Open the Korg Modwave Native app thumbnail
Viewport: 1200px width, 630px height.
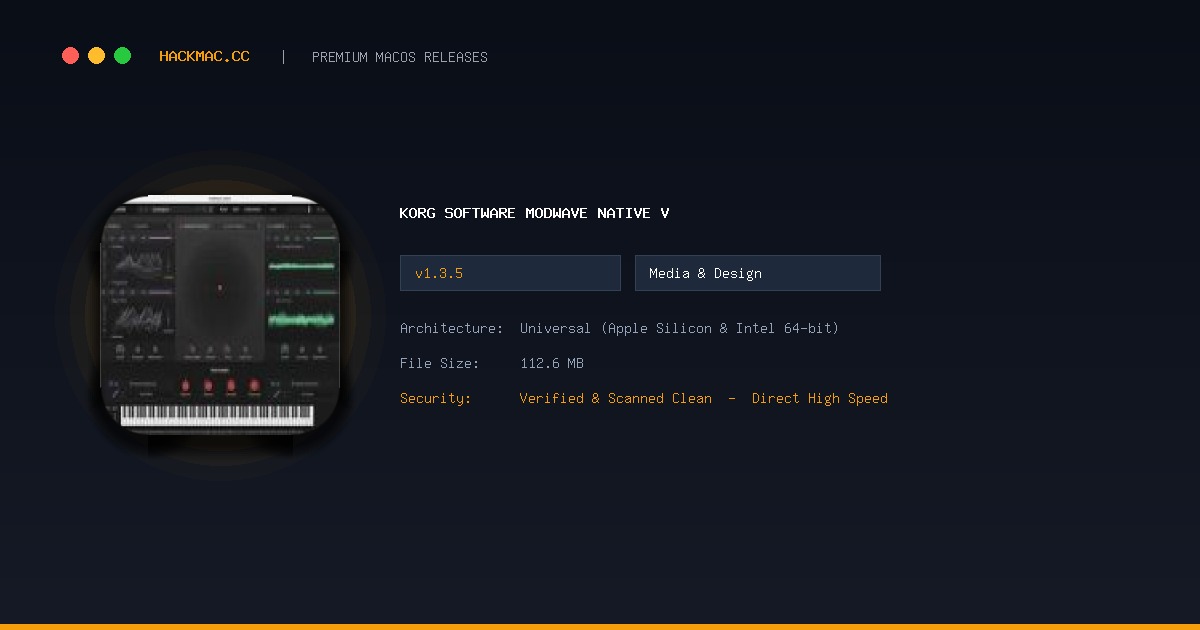tap(220, 315)
